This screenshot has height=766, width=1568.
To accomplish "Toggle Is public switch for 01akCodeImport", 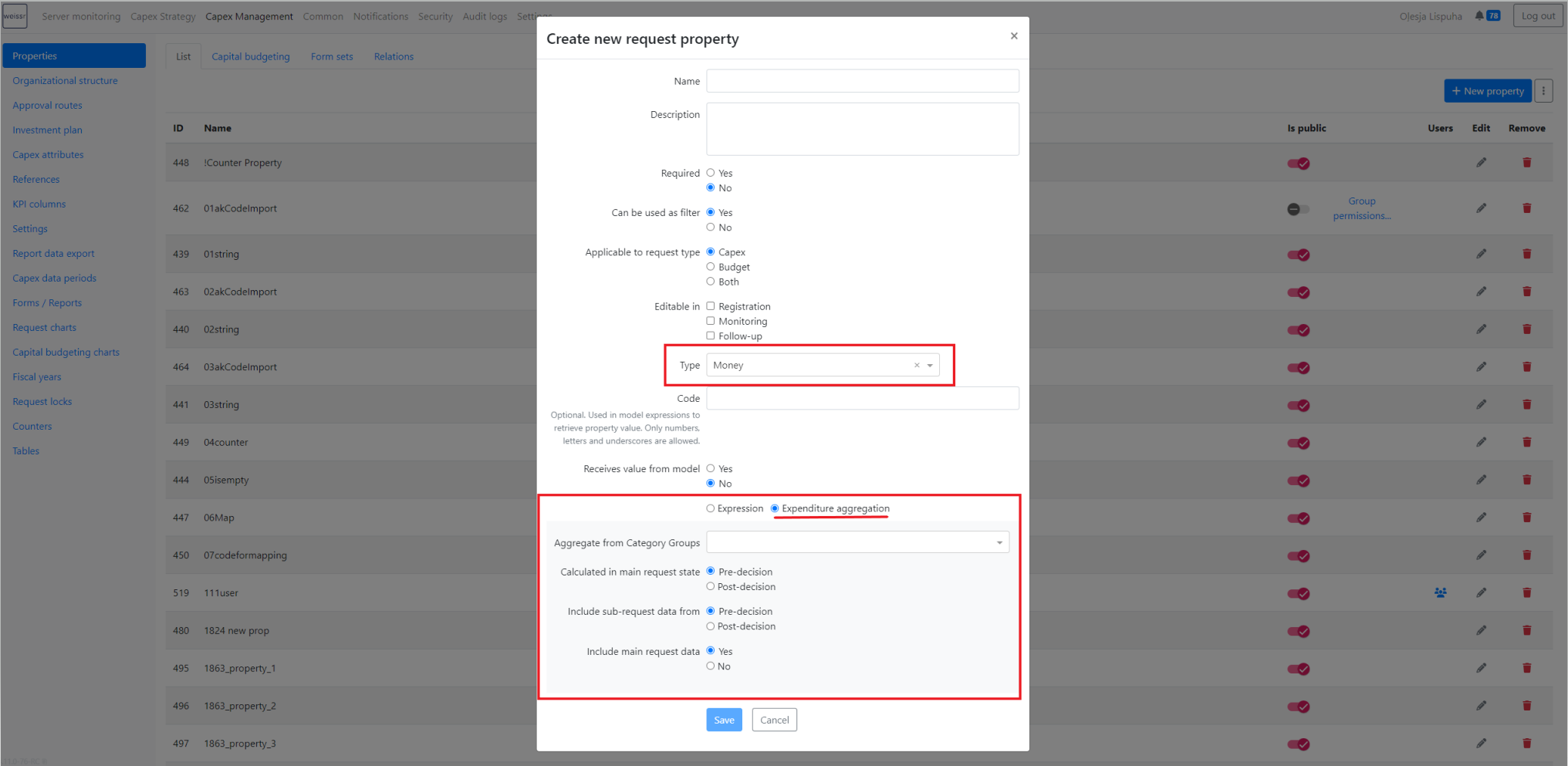I will click(x=1298, y=209).
